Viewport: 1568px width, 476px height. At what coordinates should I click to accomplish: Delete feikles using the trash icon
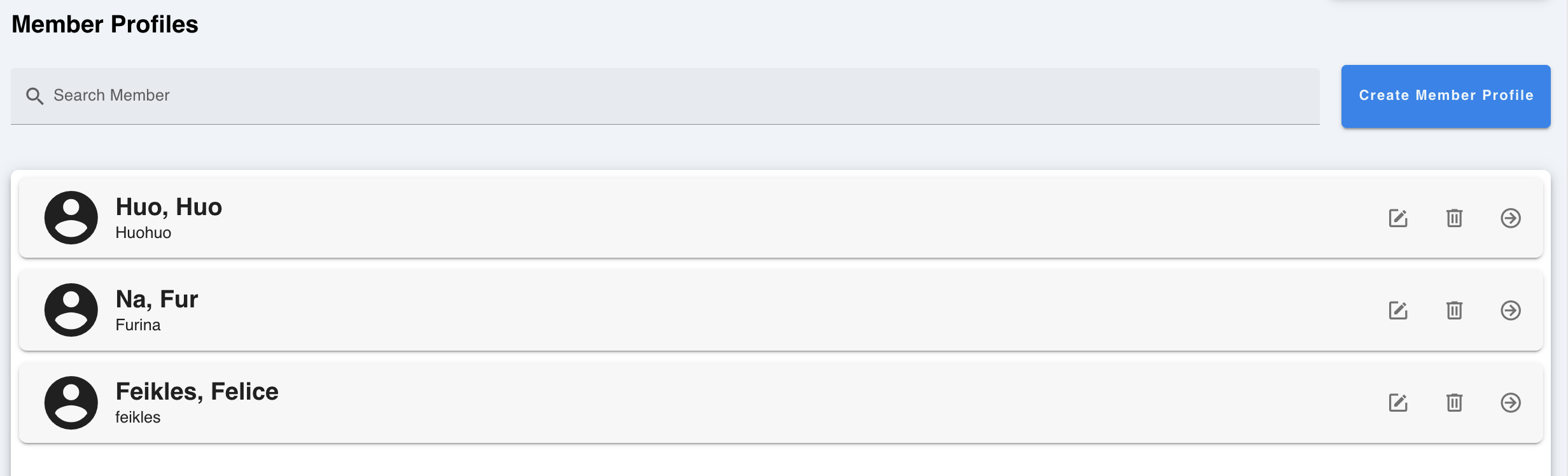[x=1454, y=402]
